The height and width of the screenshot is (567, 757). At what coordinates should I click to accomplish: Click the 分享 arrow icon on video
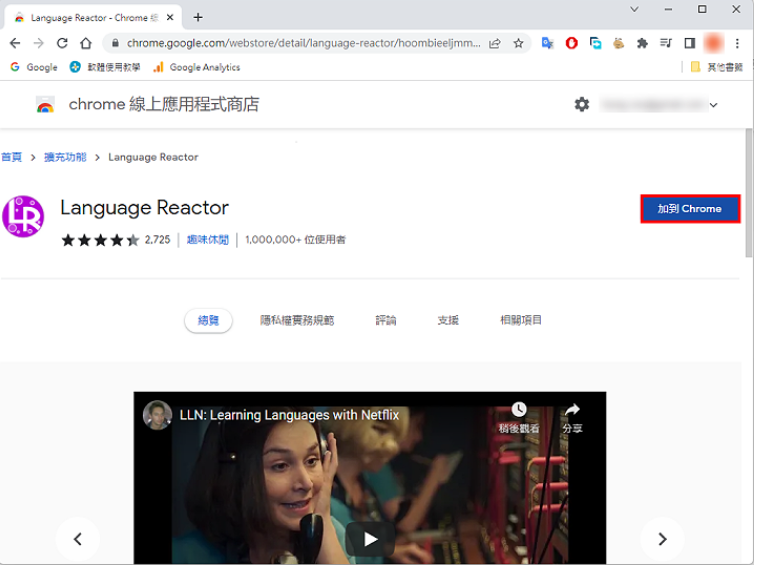pyautogui.click(x=572, y=410)
